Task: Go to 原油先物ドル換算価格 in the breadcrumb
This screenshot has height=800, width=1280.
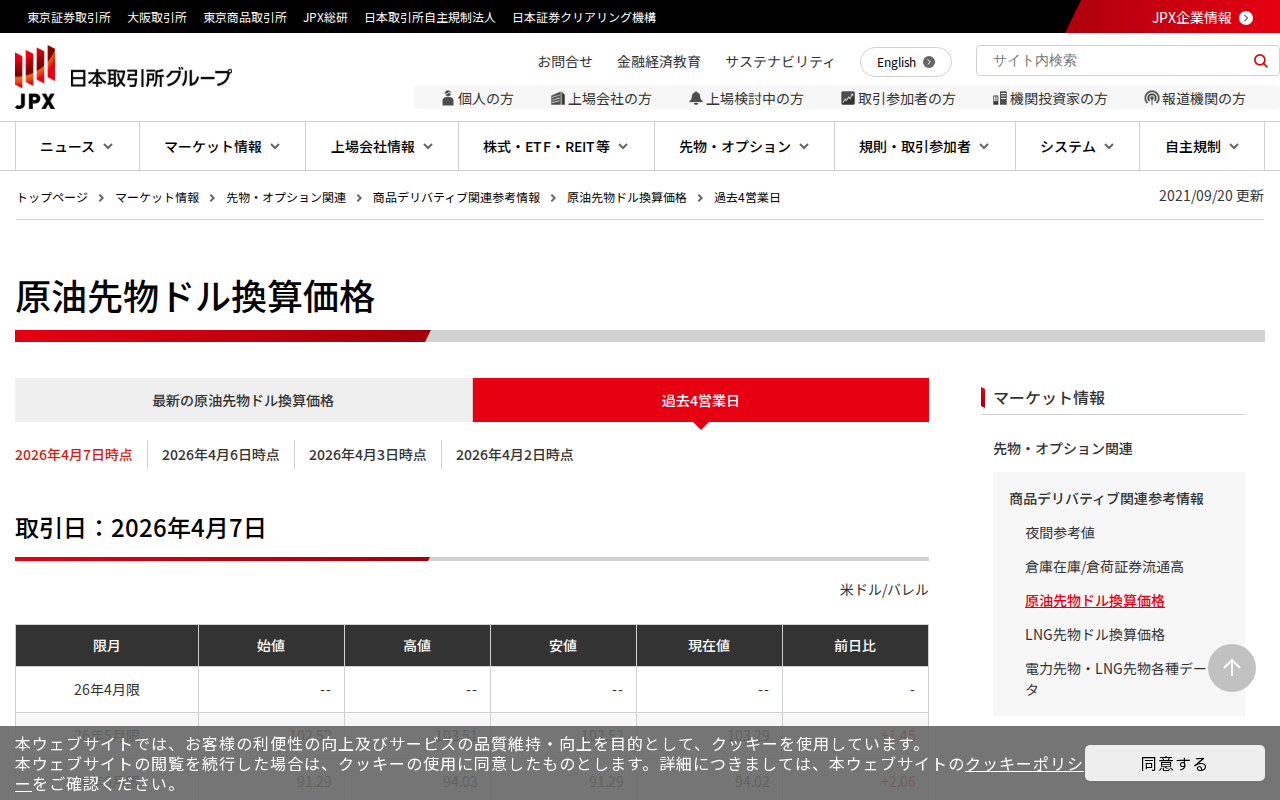Action: point(627,197)
